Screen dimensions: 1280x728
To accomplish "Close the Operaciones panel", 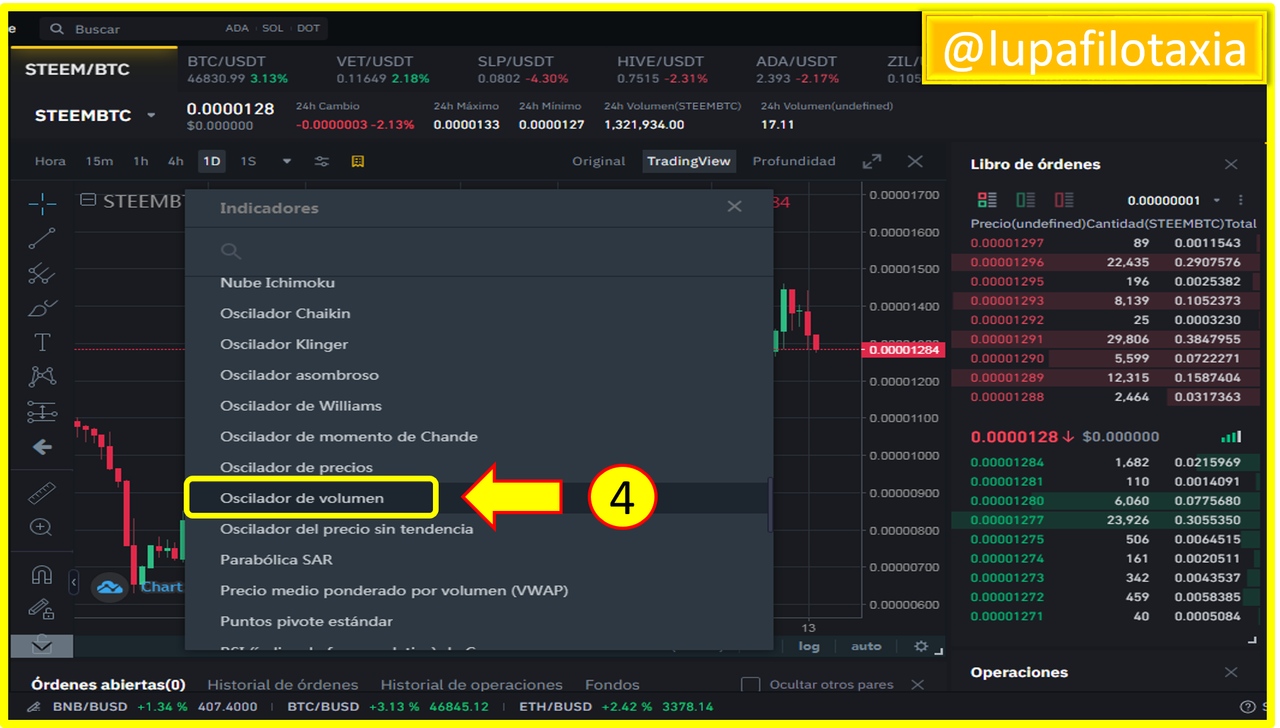I will 1231,672.
